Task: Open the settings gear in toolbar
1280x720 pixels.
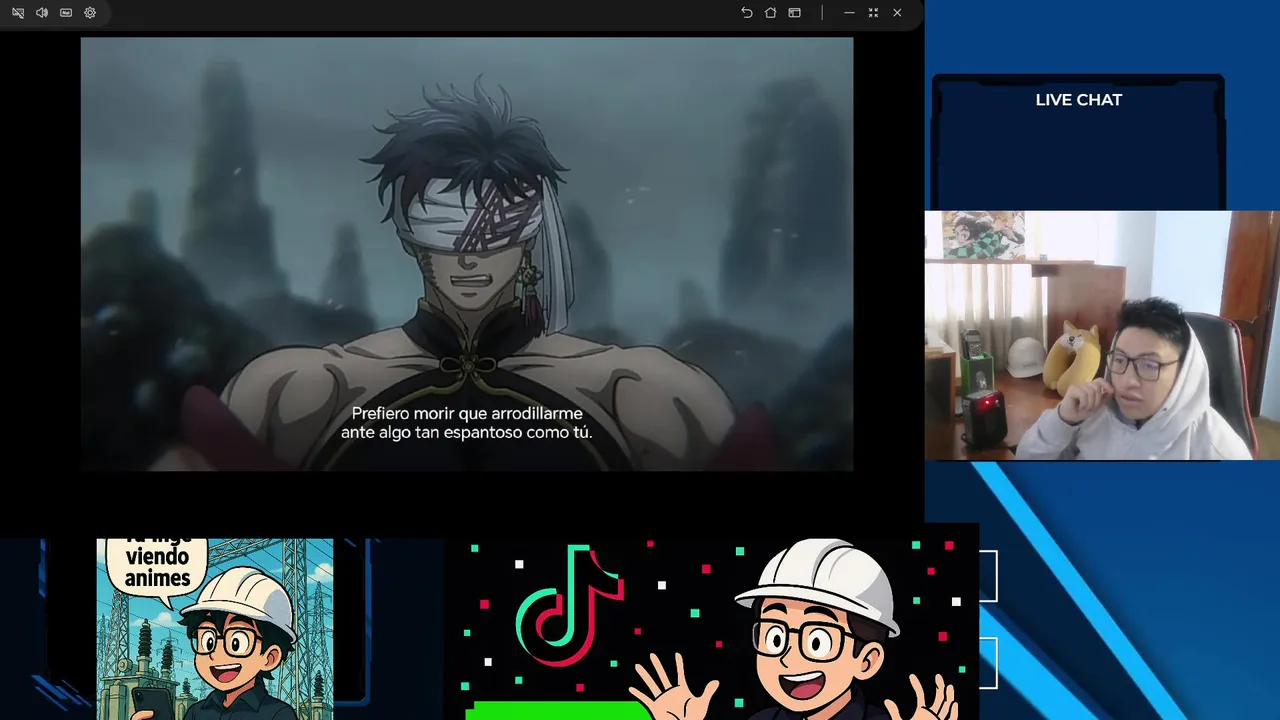Action: 90,13
